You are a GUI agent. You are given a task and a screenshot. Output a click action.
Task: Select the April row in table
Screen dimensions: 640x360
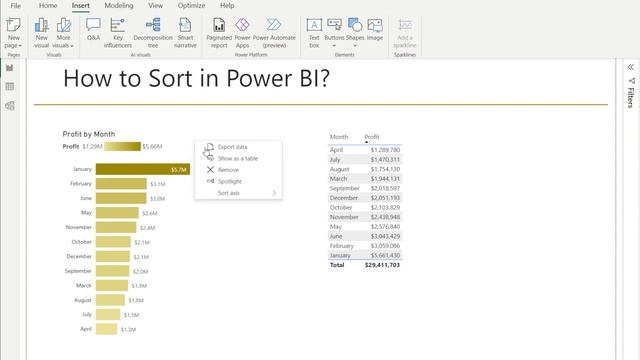tap(365, 150)
